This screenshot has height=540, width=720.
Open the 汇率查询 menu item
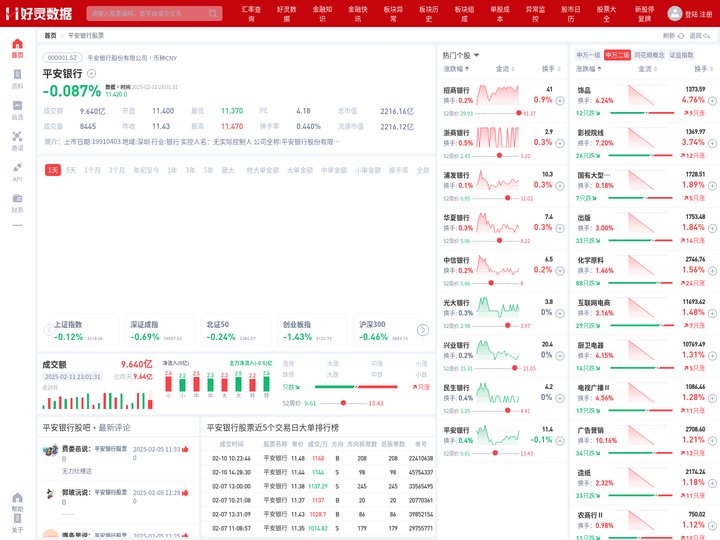251,14
